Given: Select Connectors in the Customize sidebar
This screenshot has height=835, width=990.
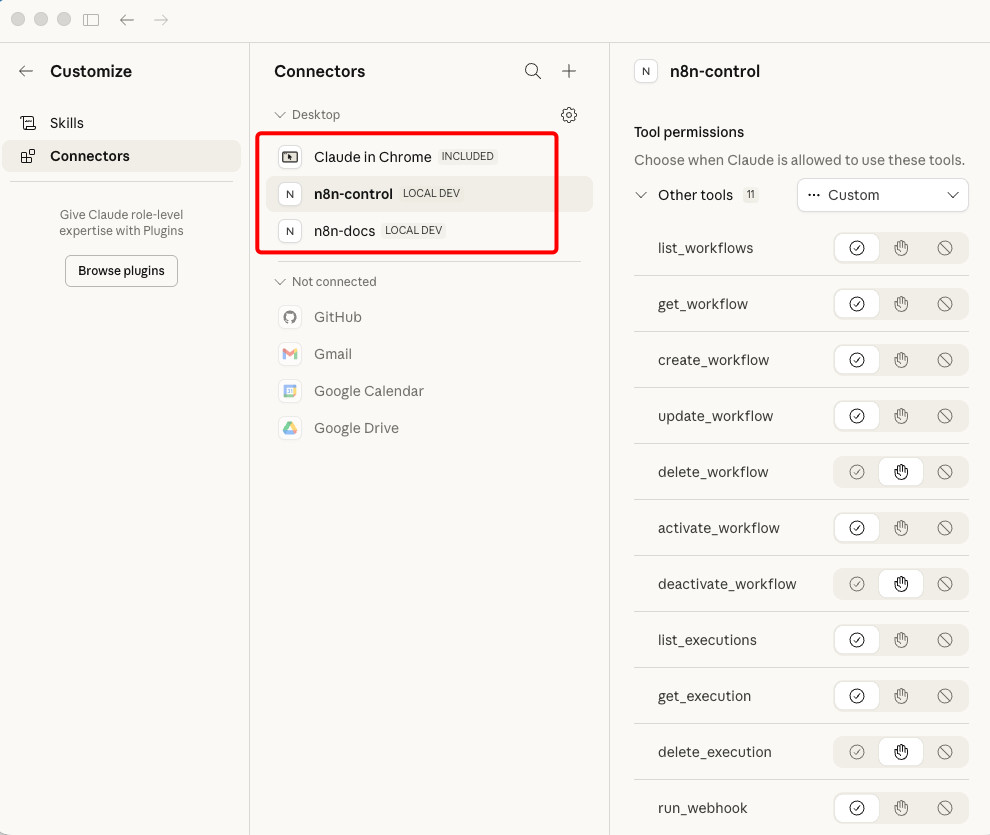Looking at the screenshot, I should (x=89, y=156).
